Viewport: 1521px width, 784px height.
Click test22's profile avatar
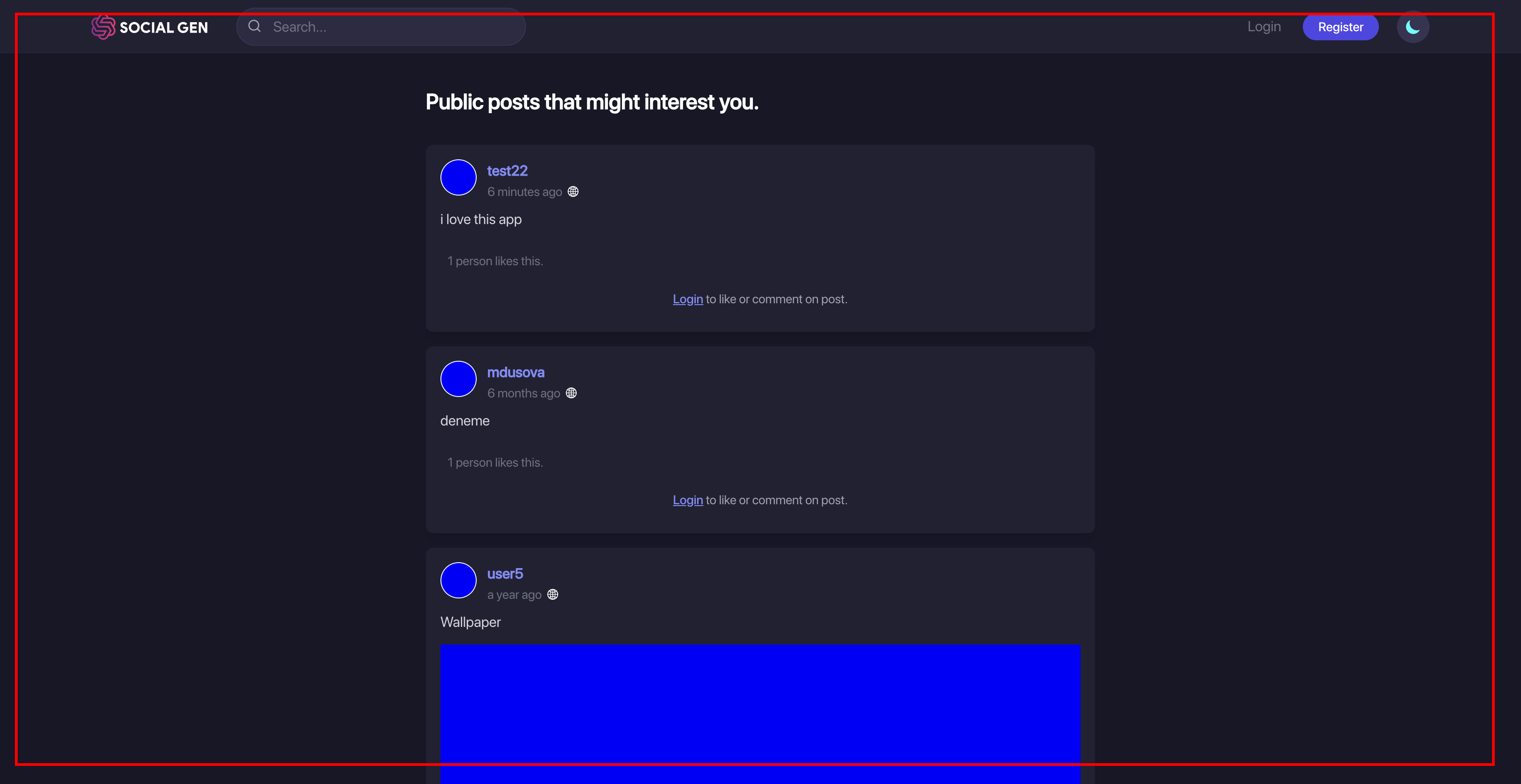point(458,178)
